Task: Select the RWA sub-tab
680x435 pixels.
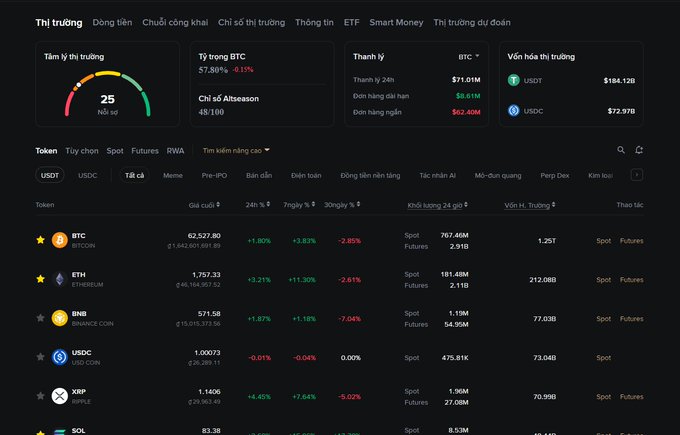Action: point(176,150)
